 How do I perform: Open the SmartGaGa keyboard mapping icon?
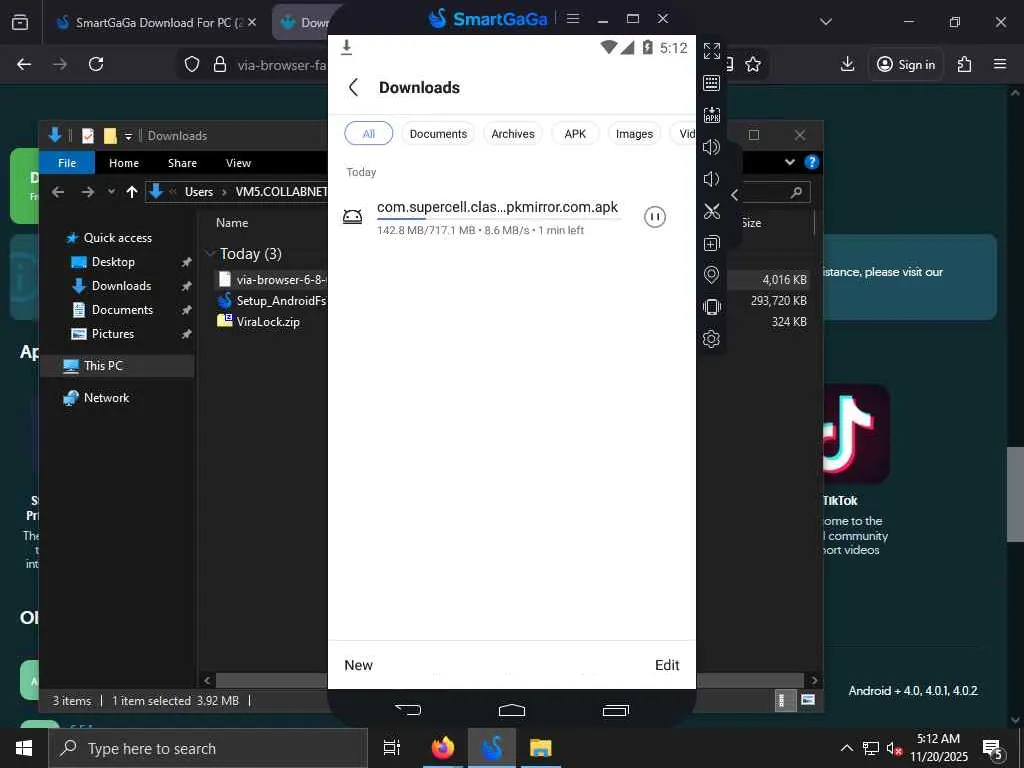[x=711, y=83]
